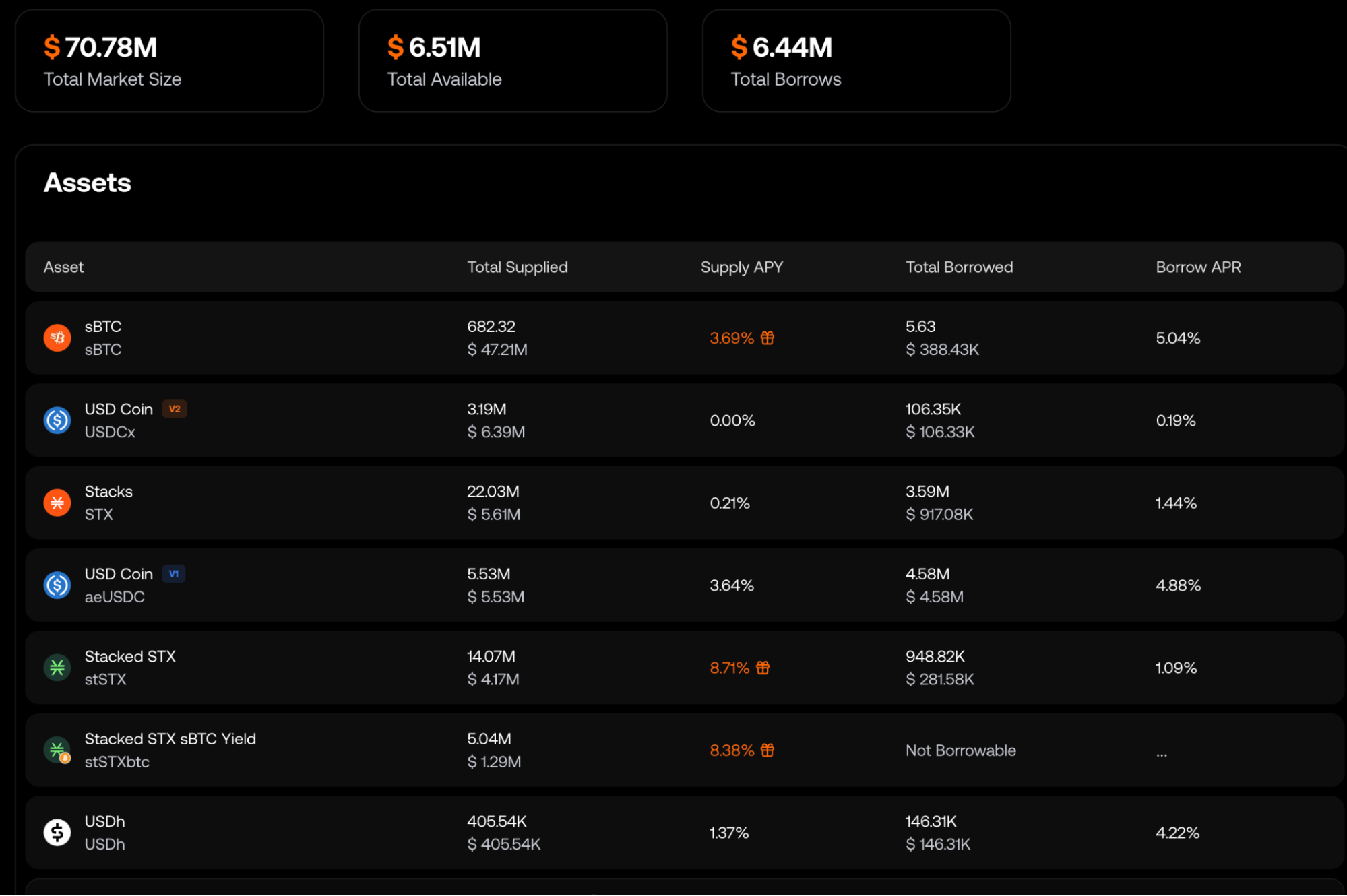Sort by Borrow APR column header
The image size is (1347, 896).
(1197, 267)
